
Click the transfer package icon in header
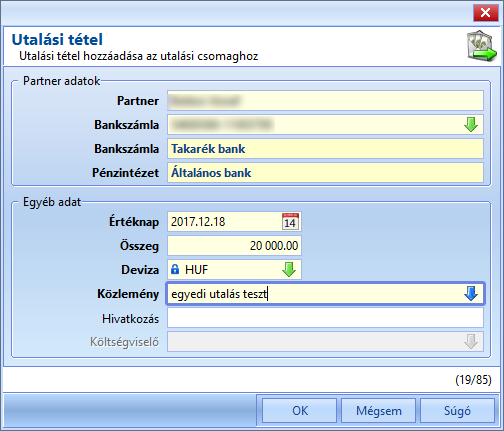(481, 46)
